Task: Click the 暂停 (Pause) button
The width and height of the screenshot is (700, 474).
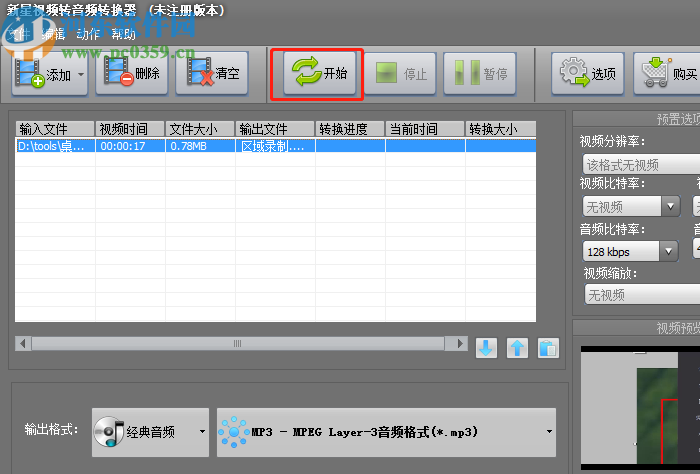Action: tap(480, 74)
